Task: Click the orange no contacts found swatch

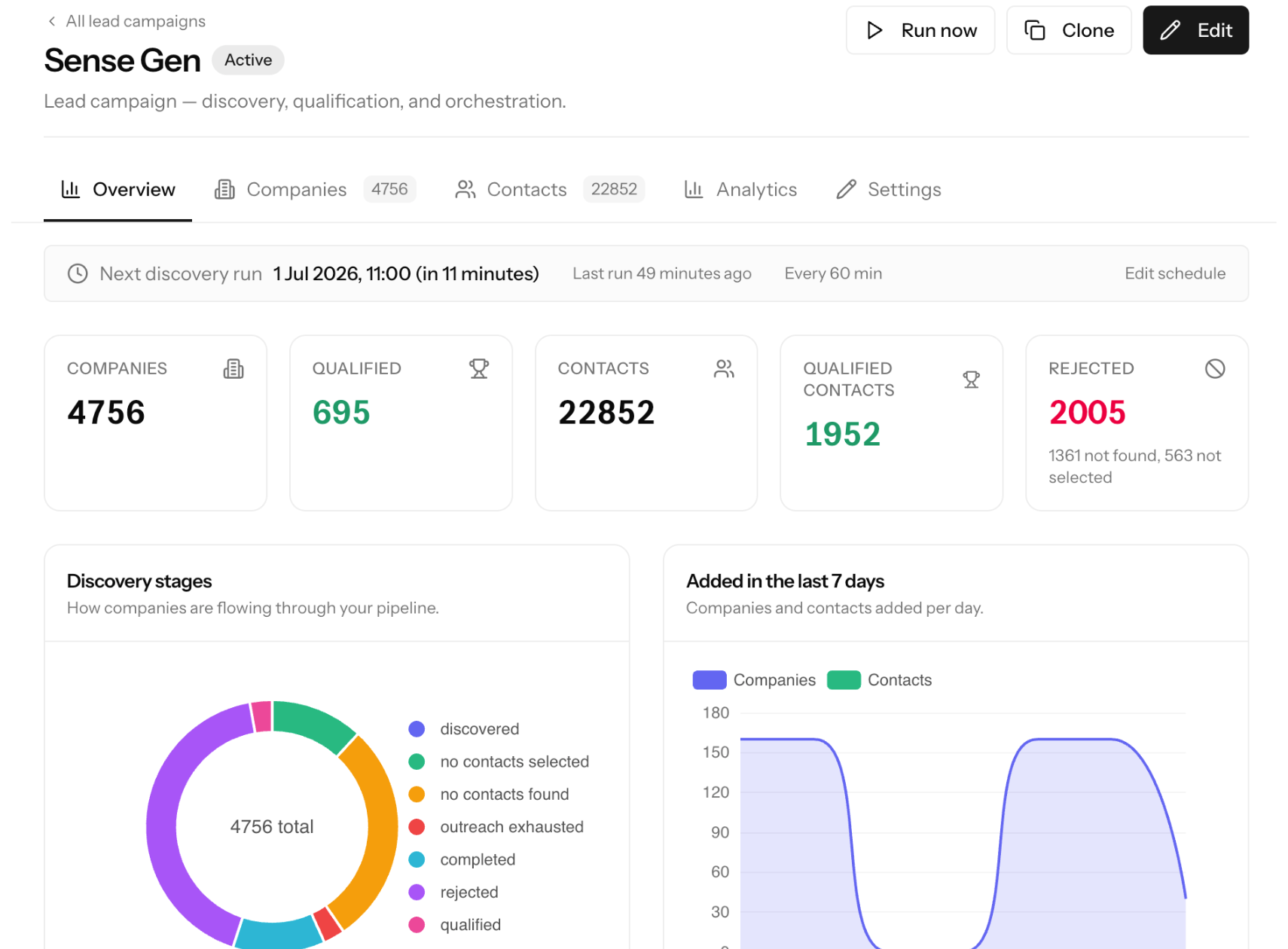Action: (417, 795)
